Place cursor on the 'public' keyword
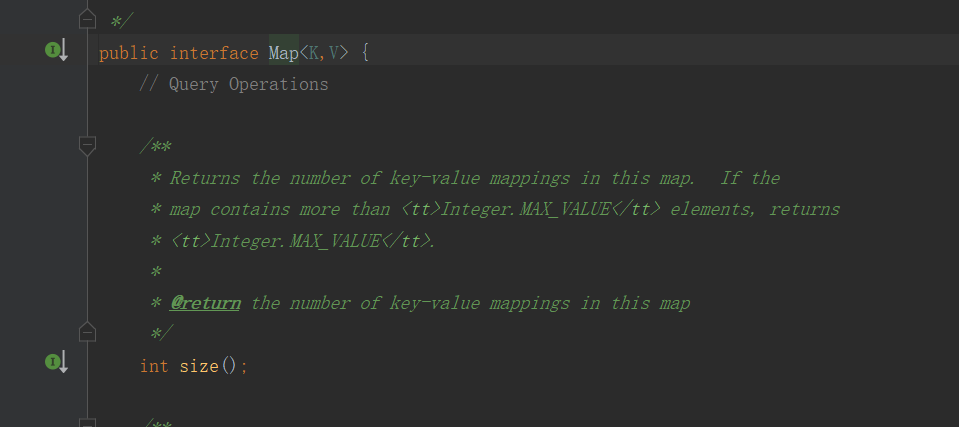Screen dimensions: 959x427 click(129, 52)
